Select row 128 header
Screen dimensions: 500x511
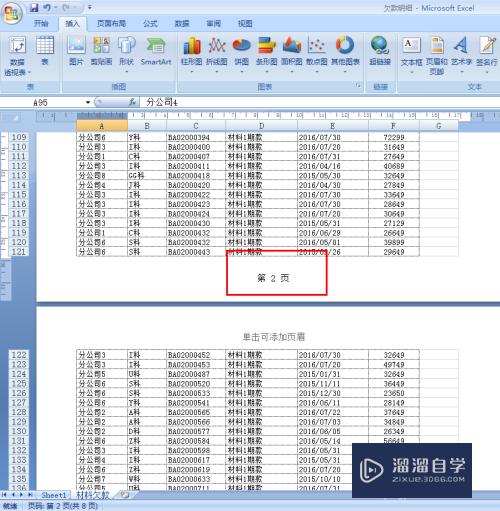19,412
